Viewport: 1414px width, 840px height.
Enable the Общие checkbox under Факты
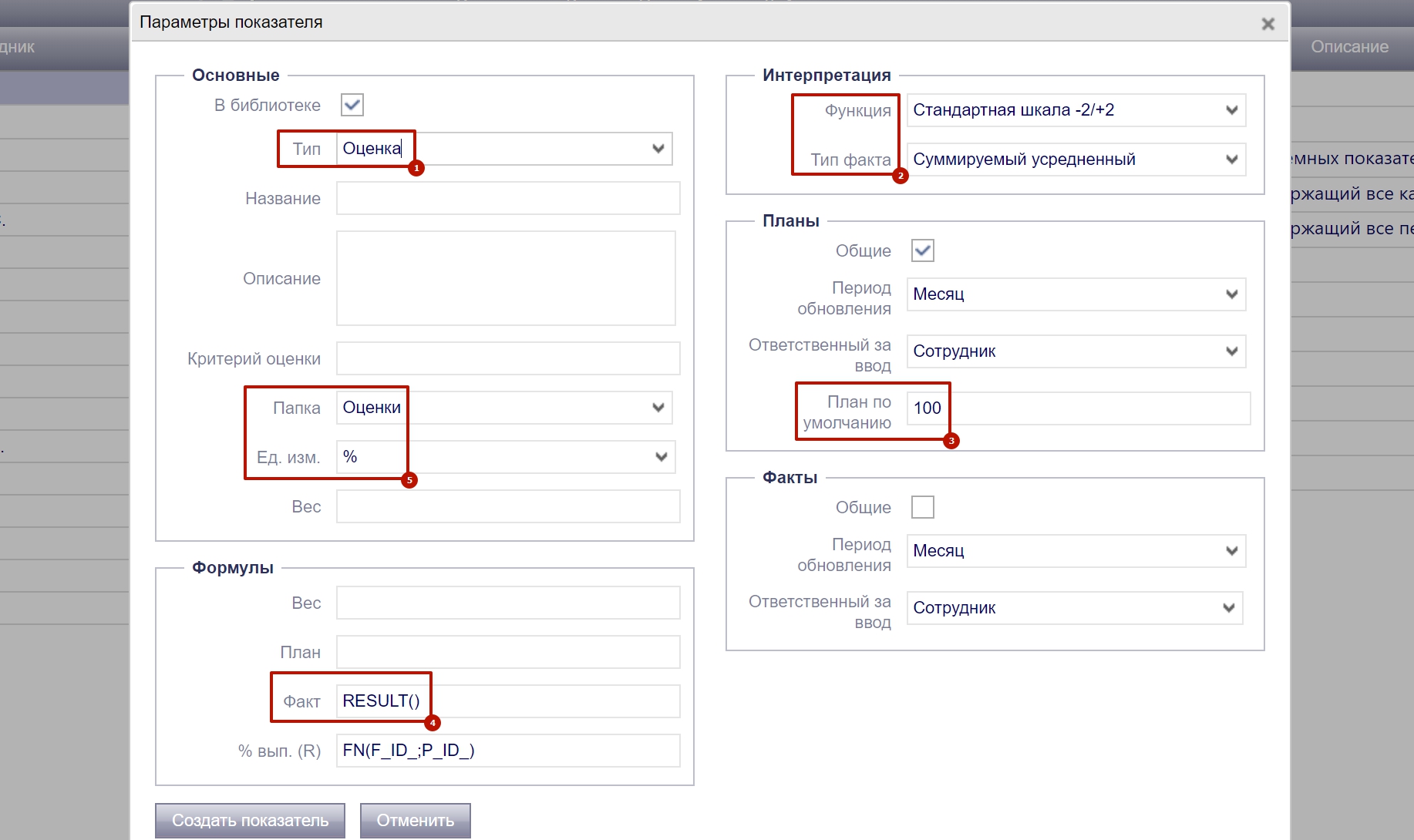(x=922, y=507)
